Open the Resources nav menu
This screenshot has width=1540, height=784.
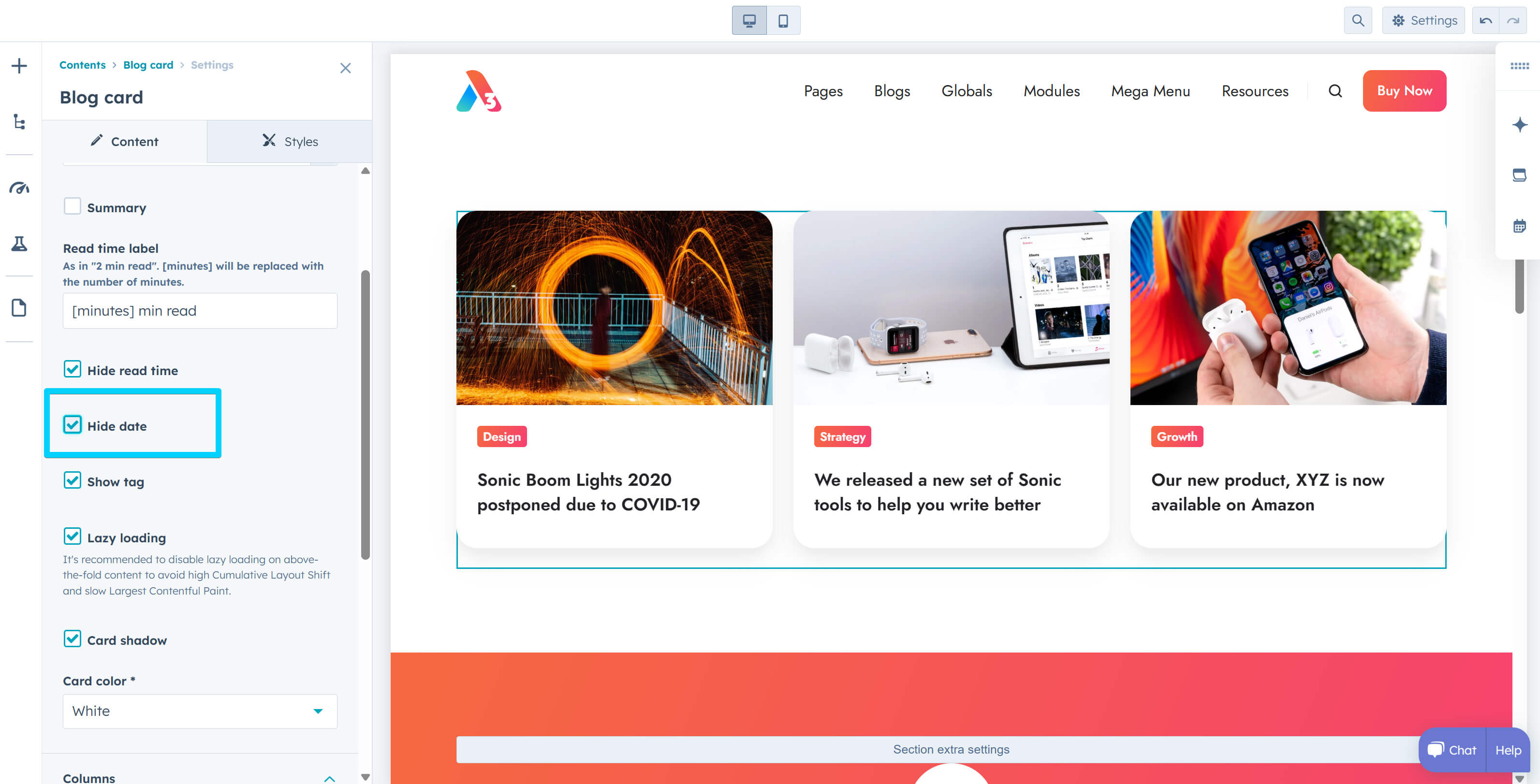pos(1255,91)
